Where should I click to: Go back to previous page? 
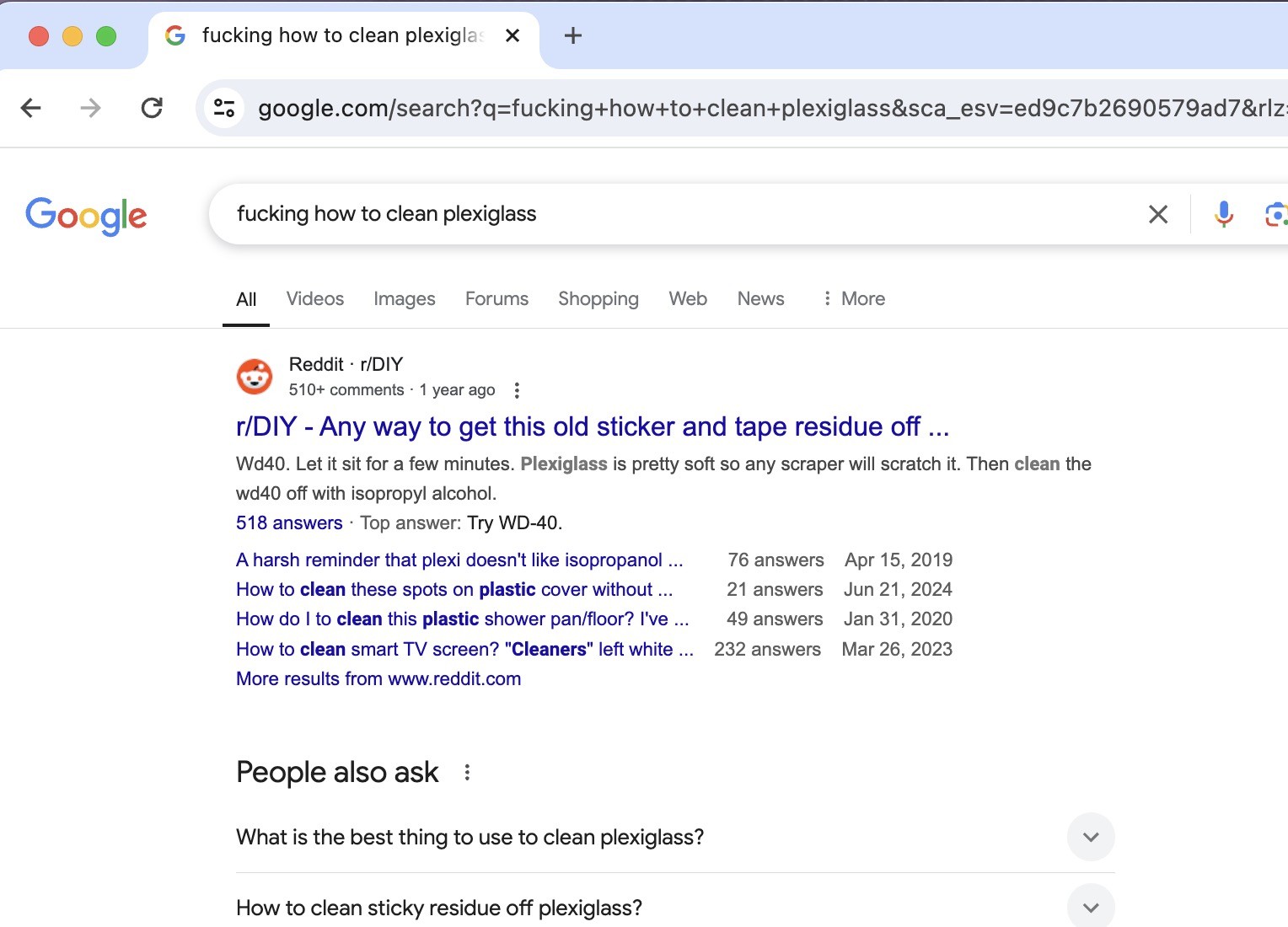(31, 108)
